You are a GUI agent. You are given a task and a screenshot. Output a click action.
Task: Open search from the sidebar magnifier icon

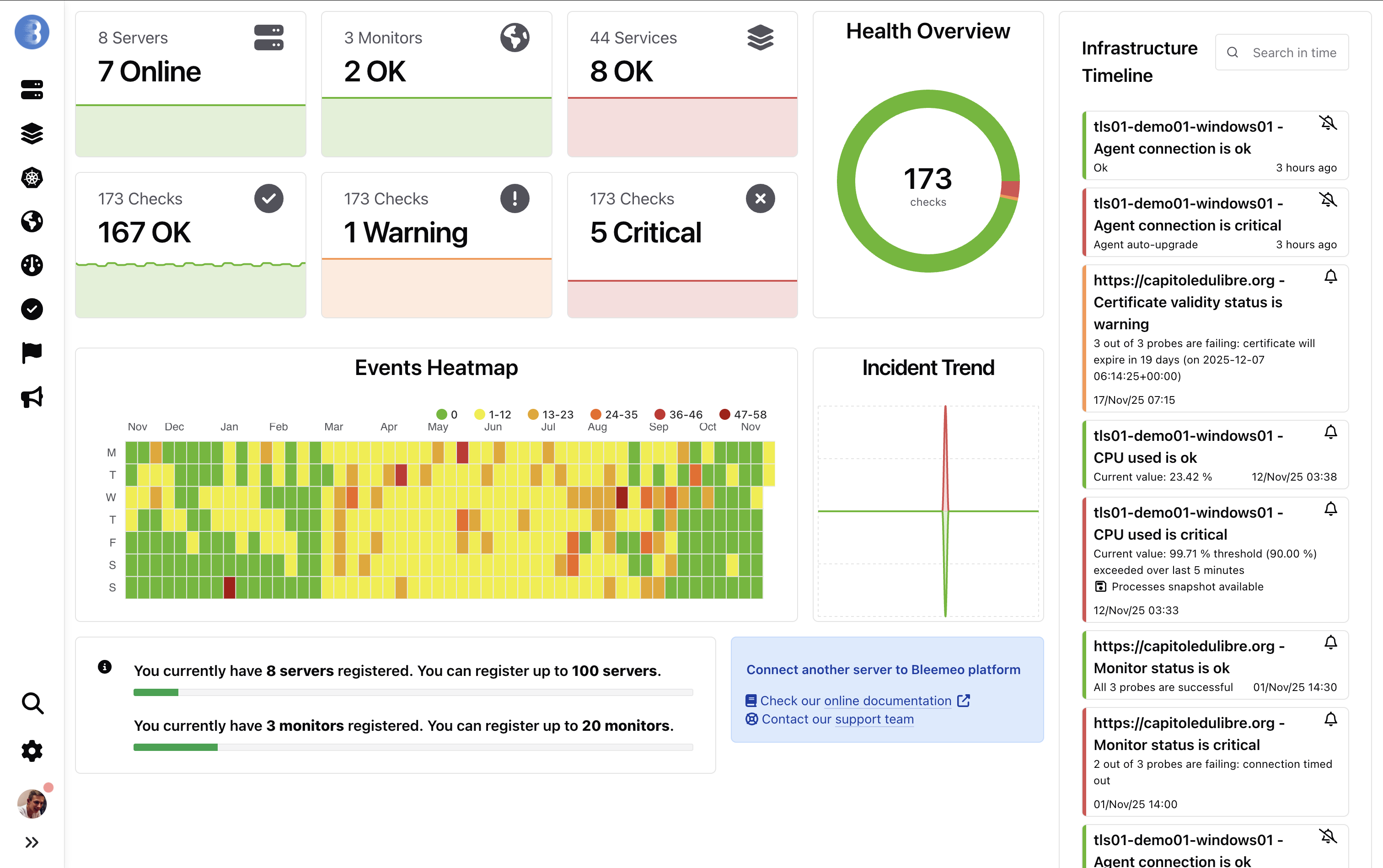point(32,702)
